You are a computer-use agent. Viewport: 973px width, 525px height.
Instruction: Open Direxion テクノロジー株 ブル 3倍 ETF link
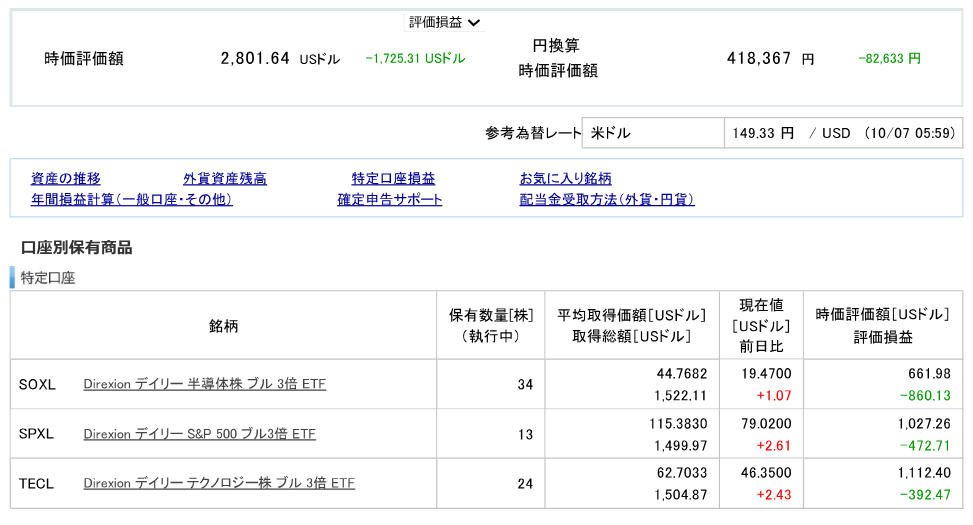(219, 483)
